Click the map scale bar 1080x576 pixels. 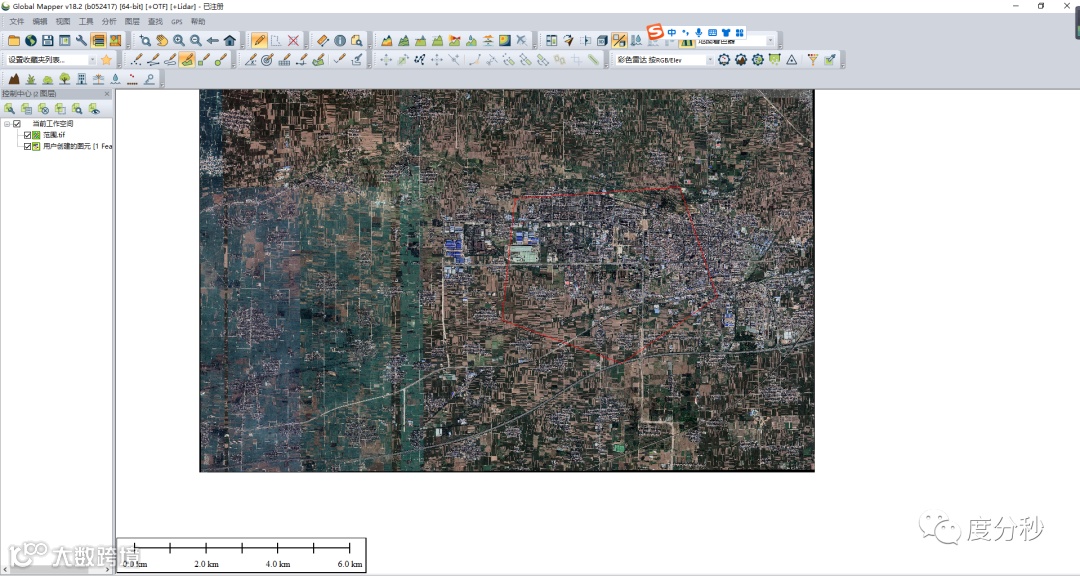[242, 555]
